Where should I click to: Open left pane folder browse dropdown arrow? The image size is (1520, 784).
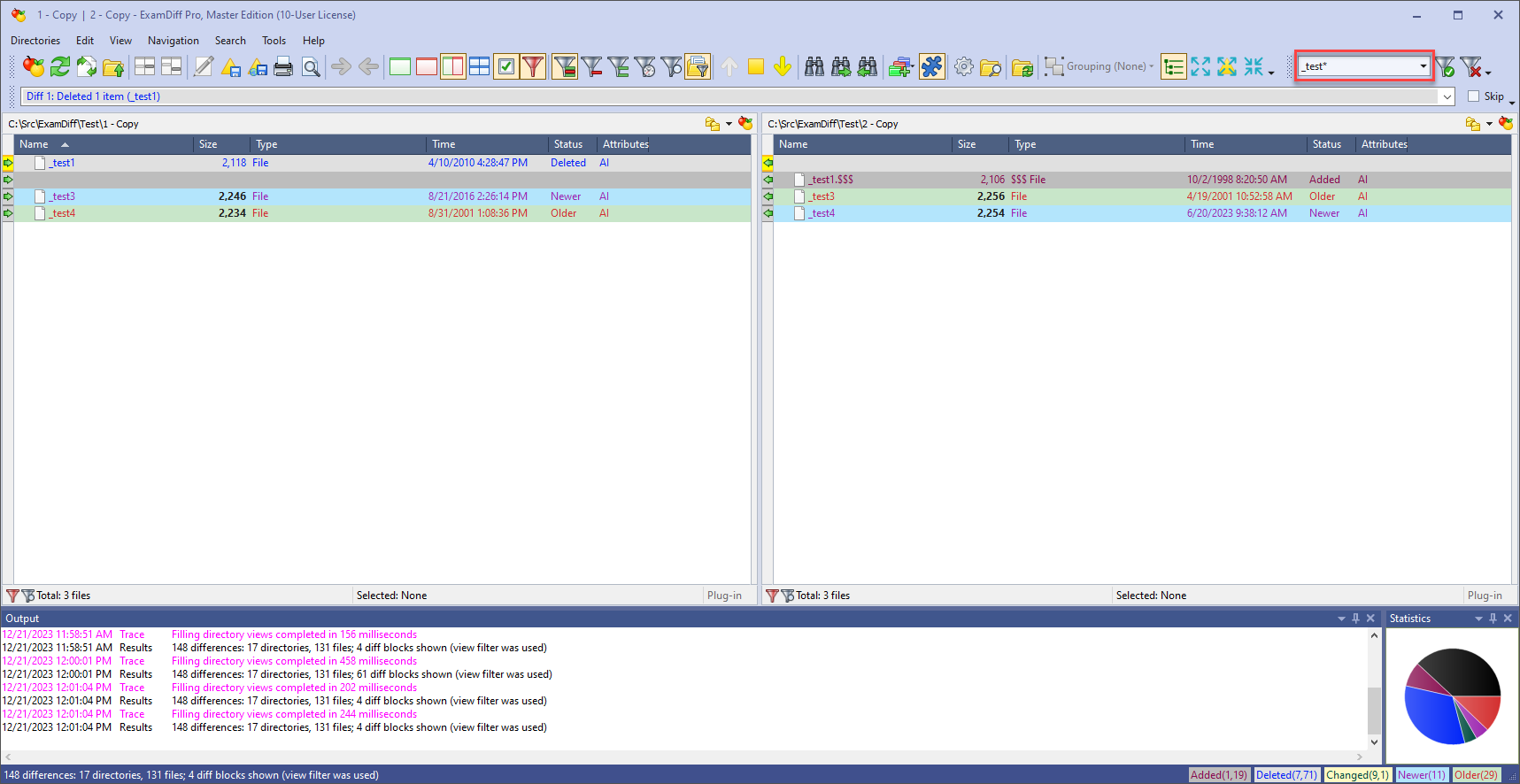pos(729,124)
